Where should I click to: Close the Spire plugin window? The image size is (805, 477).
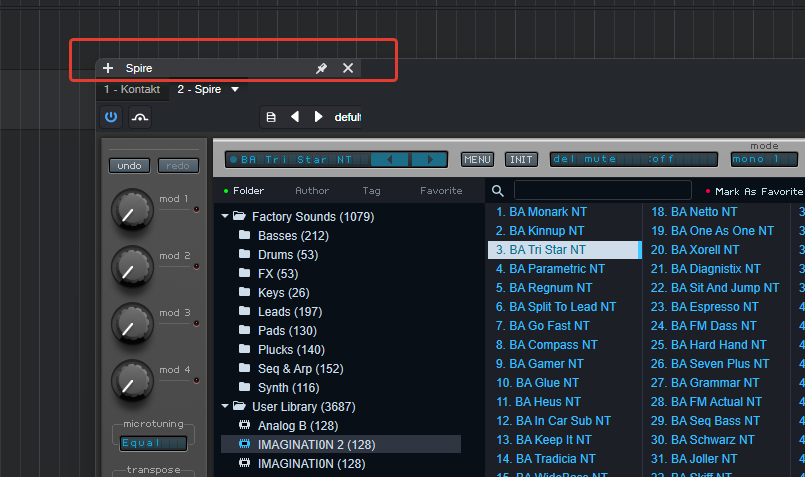point(348,68)
